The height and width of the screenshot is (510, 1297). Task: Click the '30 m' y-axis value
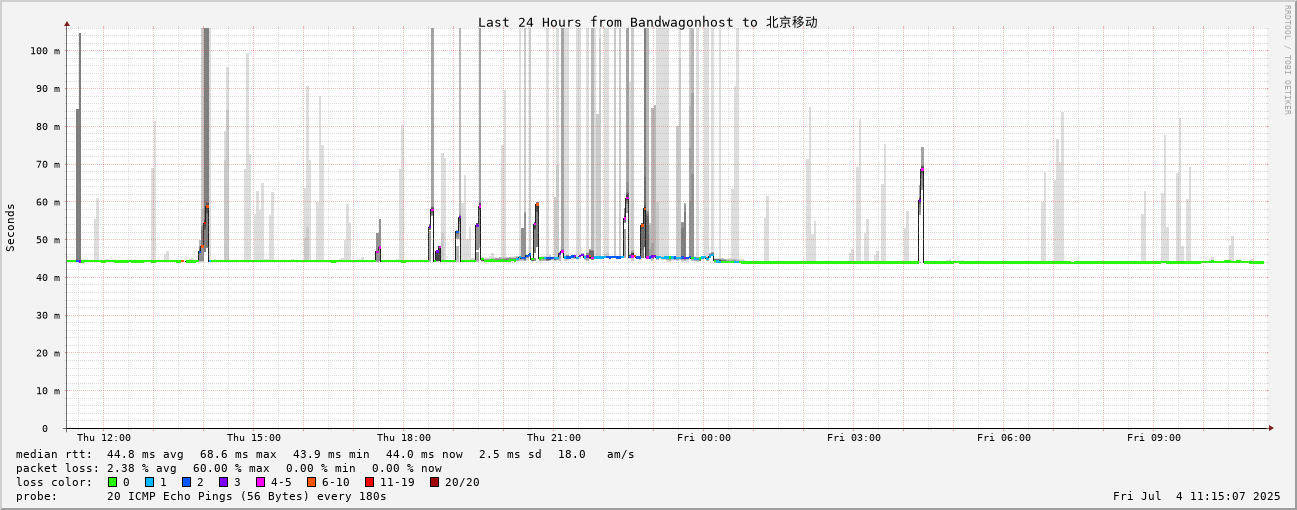click(48, 316)
